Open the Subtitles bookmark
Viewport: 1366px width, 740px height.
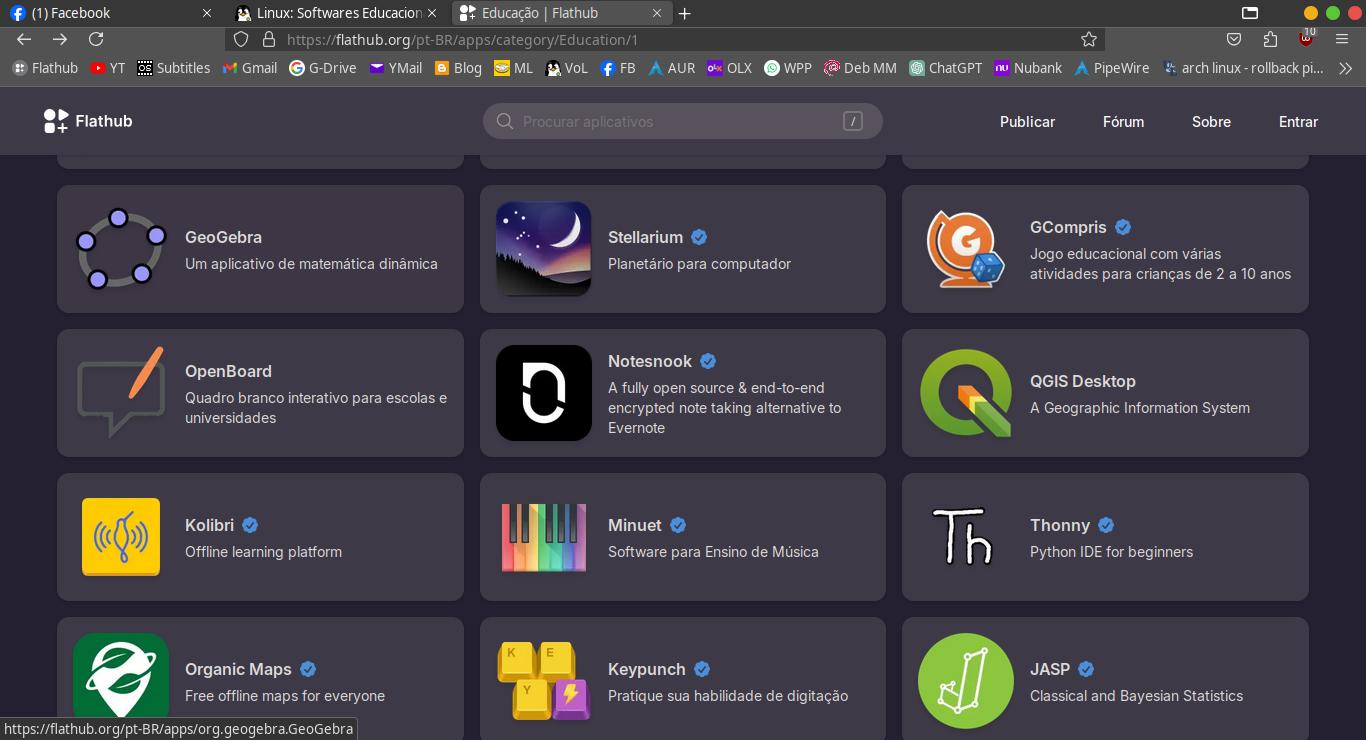(173, 68)
